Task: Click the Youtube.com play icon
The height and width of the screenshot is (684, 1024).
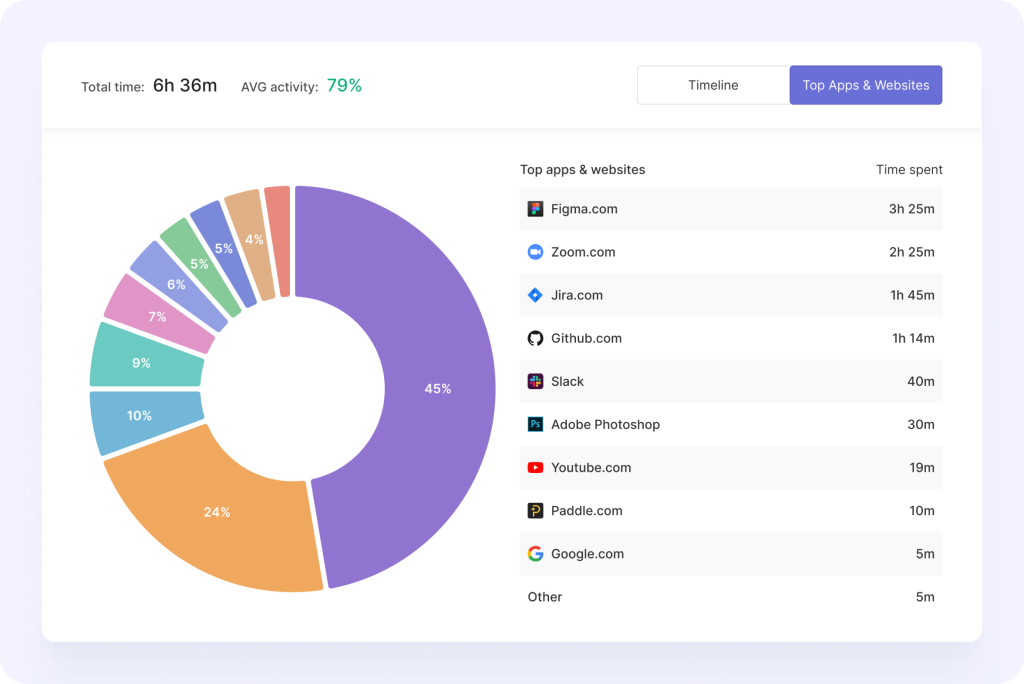Action: (x=536, y=467)
